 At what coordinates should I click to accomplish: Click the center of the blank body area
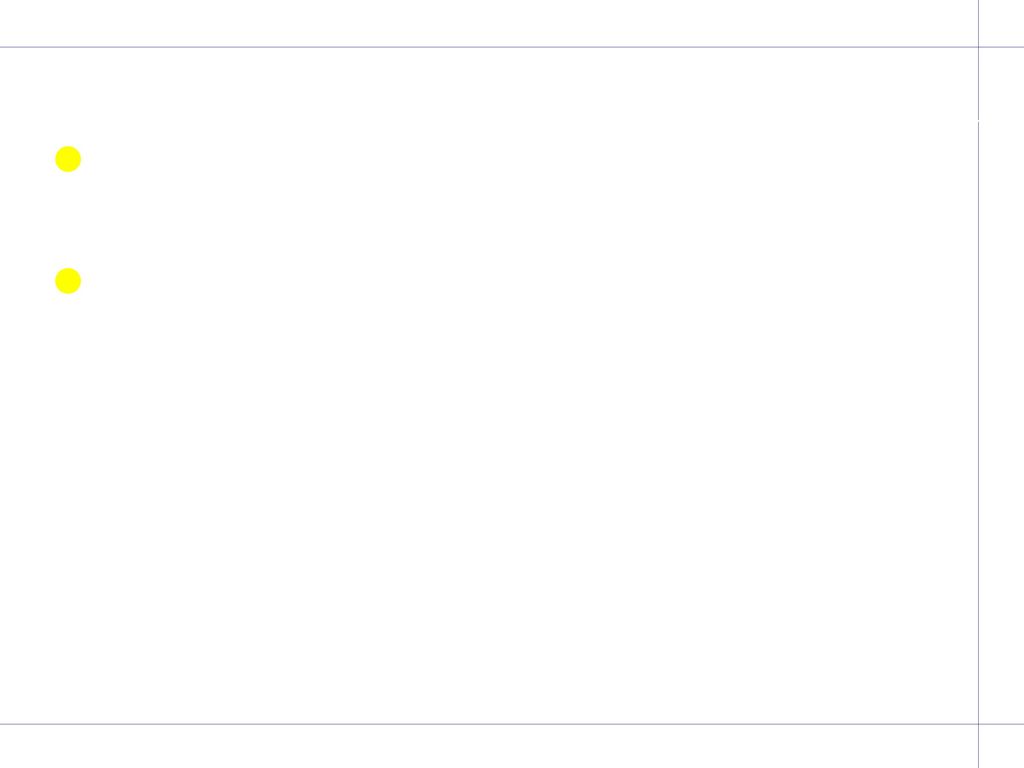[x=488, y=385]
